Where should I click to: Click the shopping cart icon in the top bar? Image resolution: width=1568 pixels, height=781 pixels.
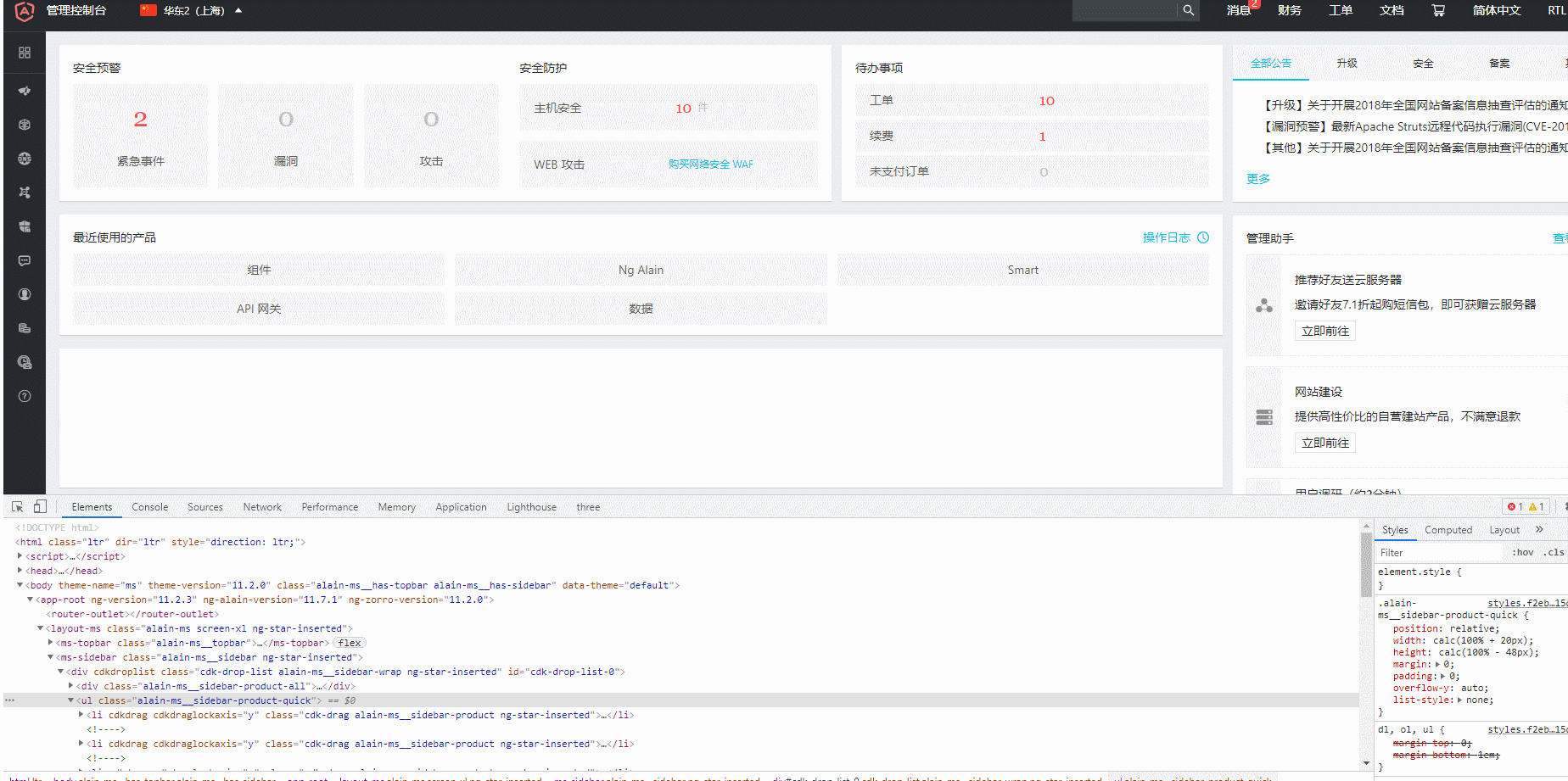click(1438, 10)
